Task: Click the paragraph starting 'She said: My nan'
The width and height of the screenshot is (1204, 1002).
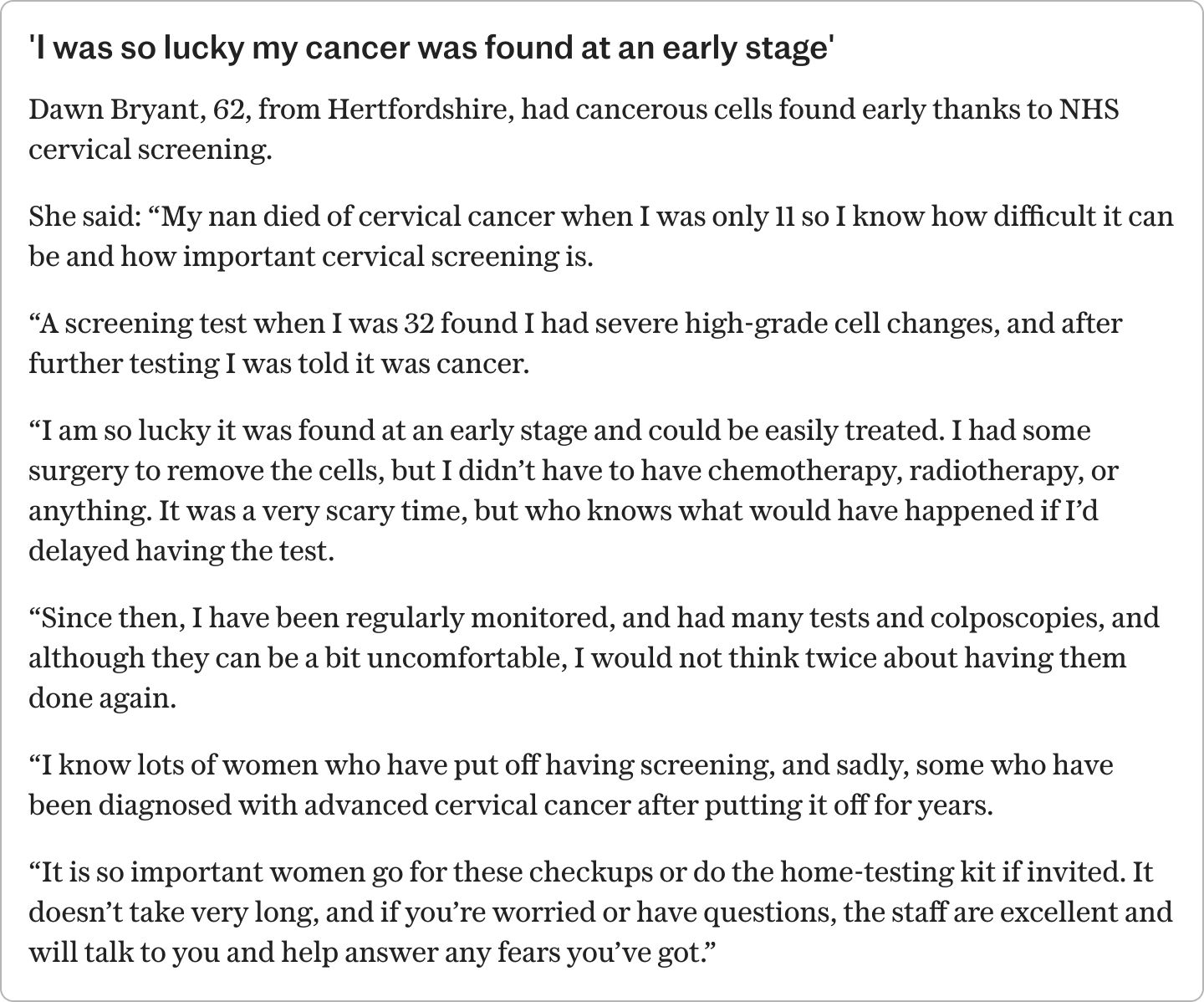Action: pos(601,236)
